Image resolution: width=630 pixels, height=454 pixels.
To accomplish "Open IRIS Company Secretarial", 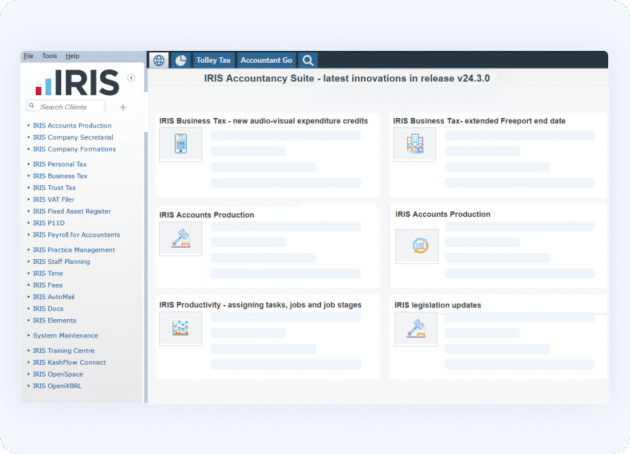I will tap(73, 137).
